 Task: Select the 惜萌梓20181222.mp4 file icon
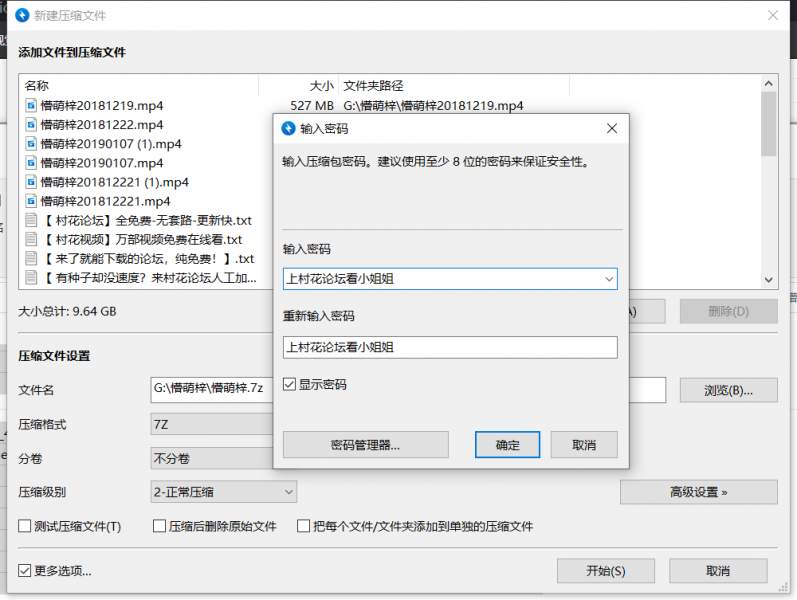31,125
